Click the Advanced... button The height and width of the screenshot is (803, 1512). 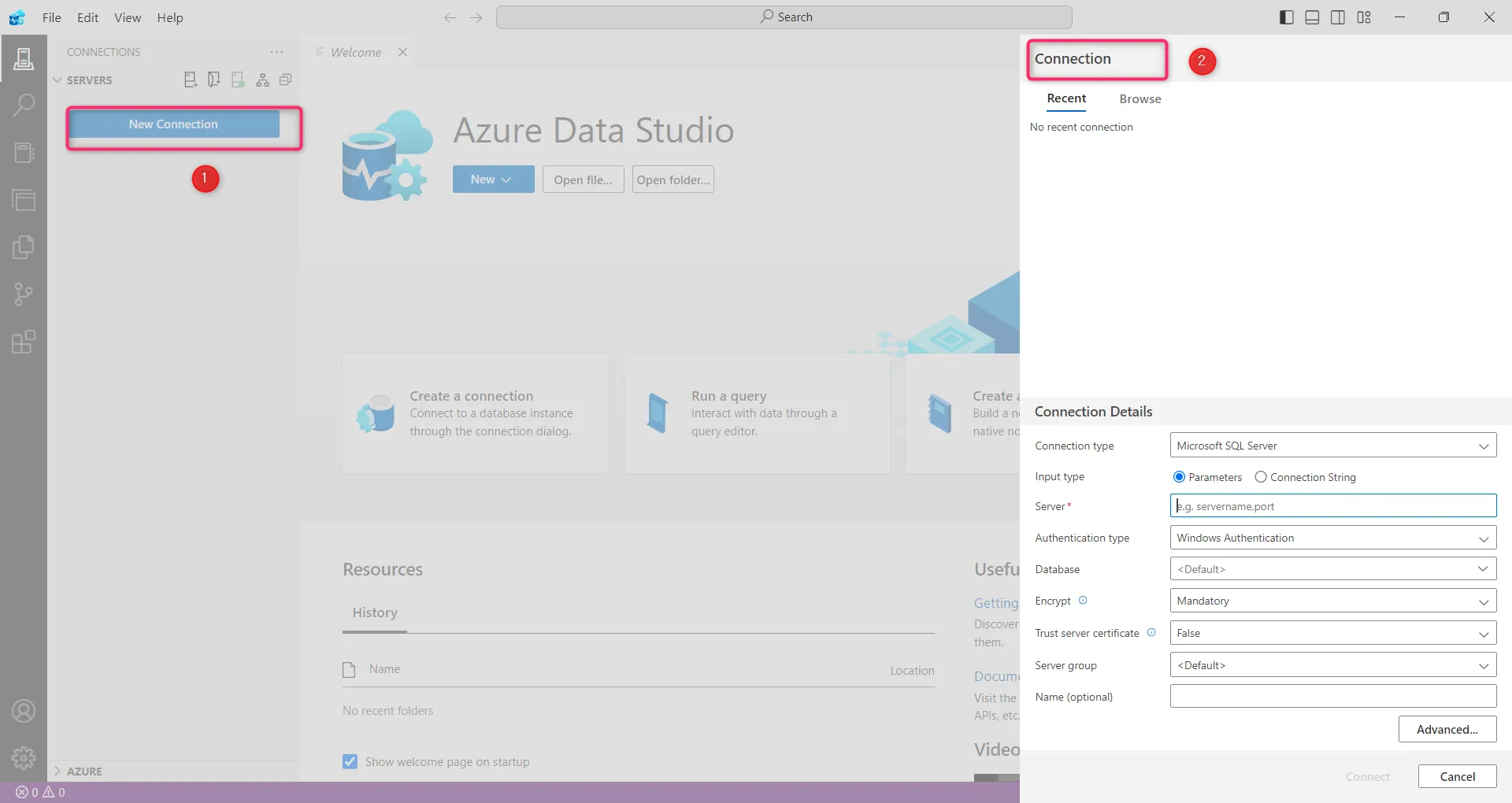click(1447, 729)
